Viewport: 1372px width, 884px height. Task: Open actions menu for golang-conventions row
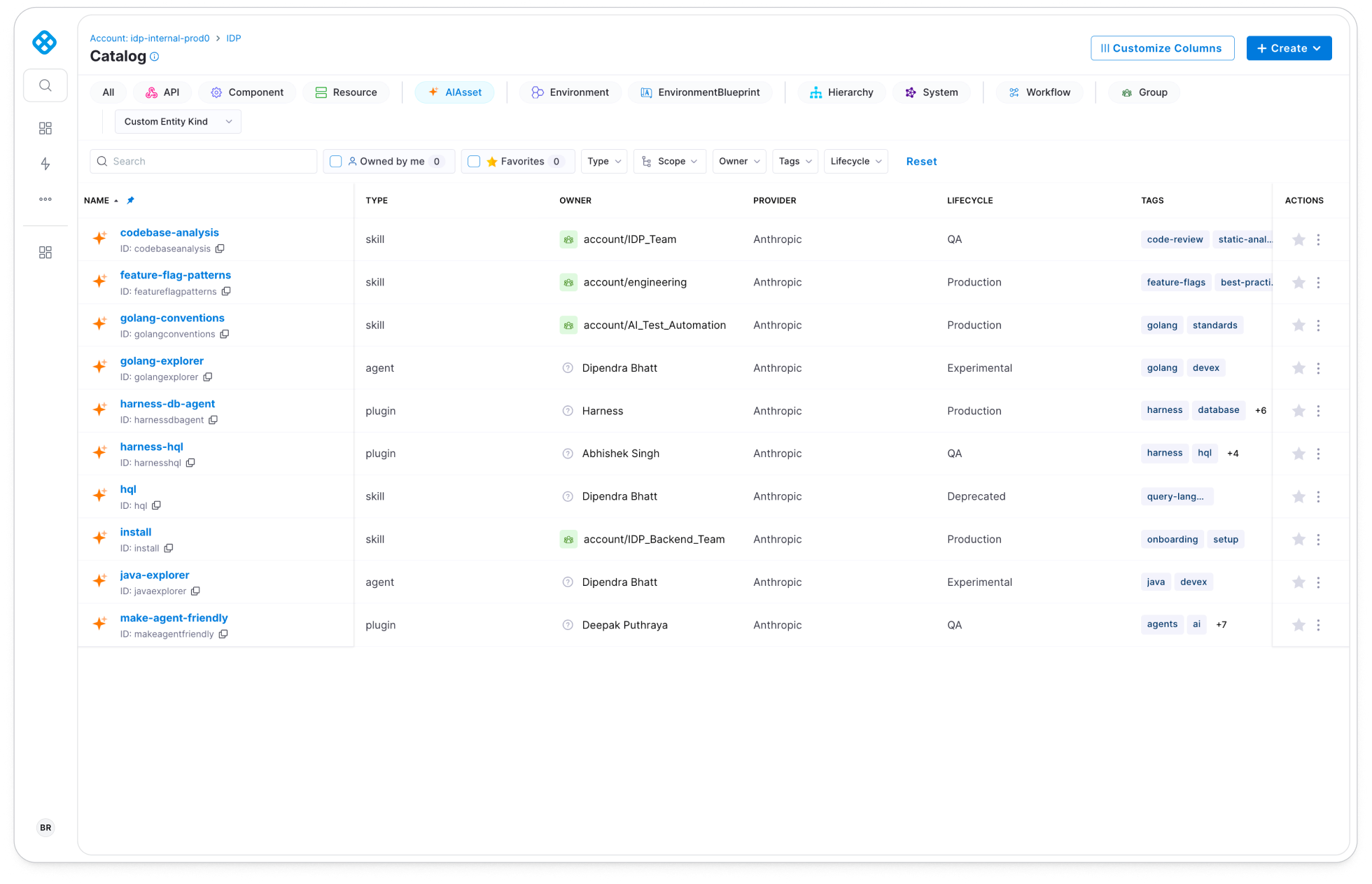coord(1318,325)
